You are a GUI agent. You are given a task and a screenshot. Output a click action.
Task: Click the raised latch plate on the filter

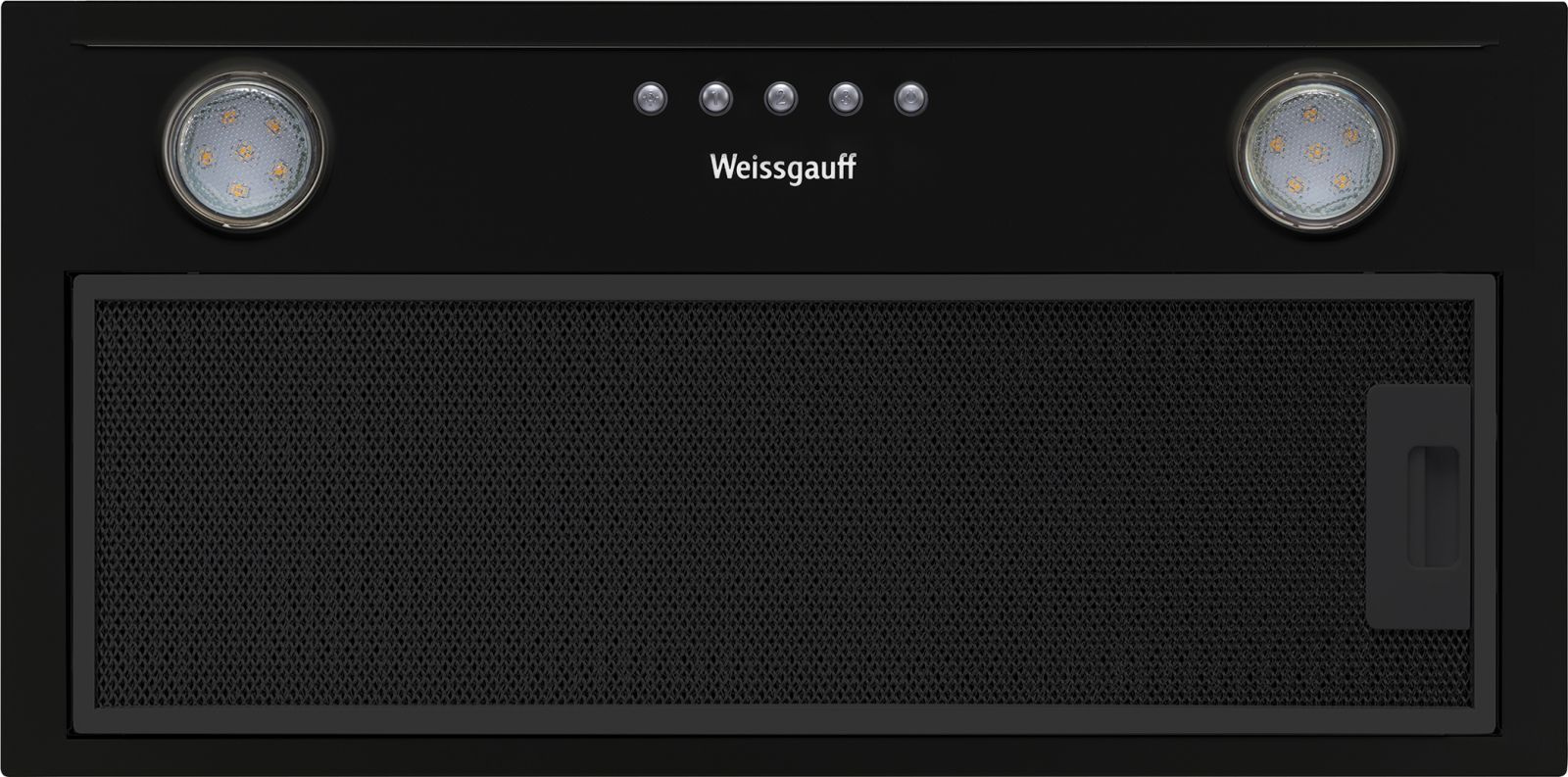coord(1419,506)
